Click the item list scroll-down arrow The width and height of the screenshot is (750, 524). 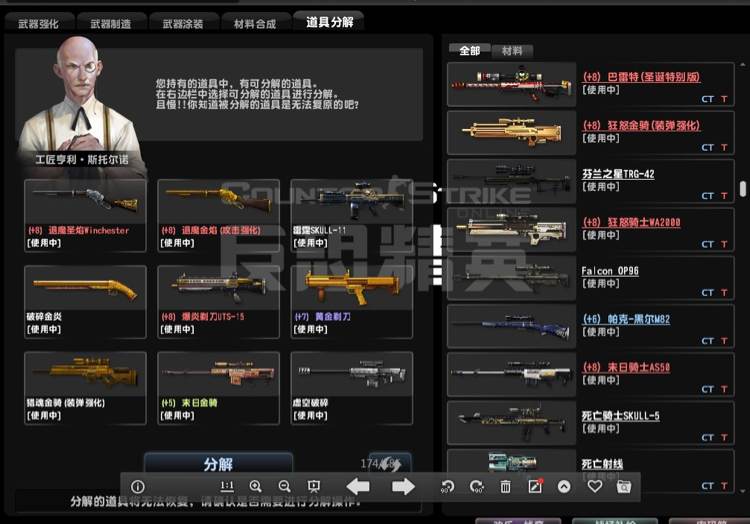(742, 491)
